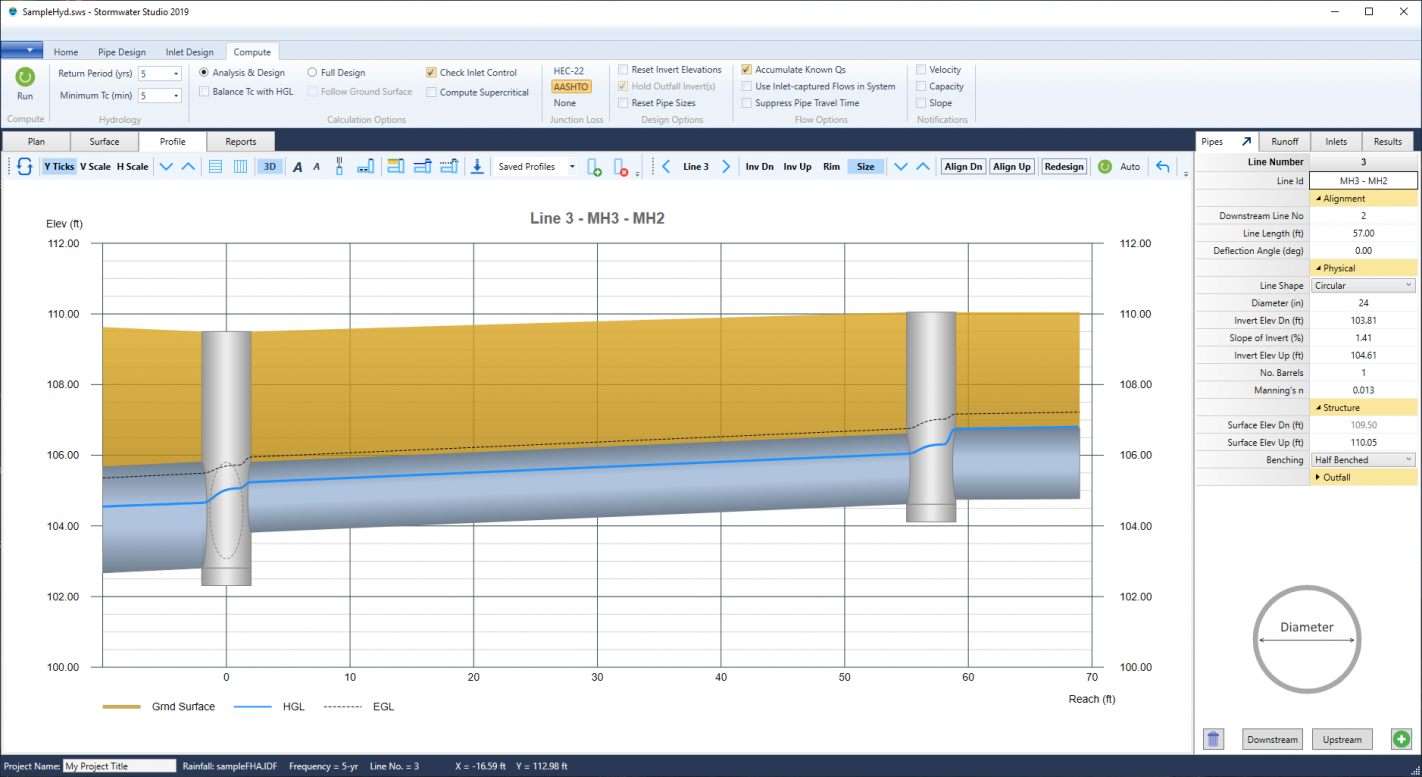1422x777 pixels.
Task: Click the Refresh profile icon on far left toolbar
Action: tap(24, 166)
